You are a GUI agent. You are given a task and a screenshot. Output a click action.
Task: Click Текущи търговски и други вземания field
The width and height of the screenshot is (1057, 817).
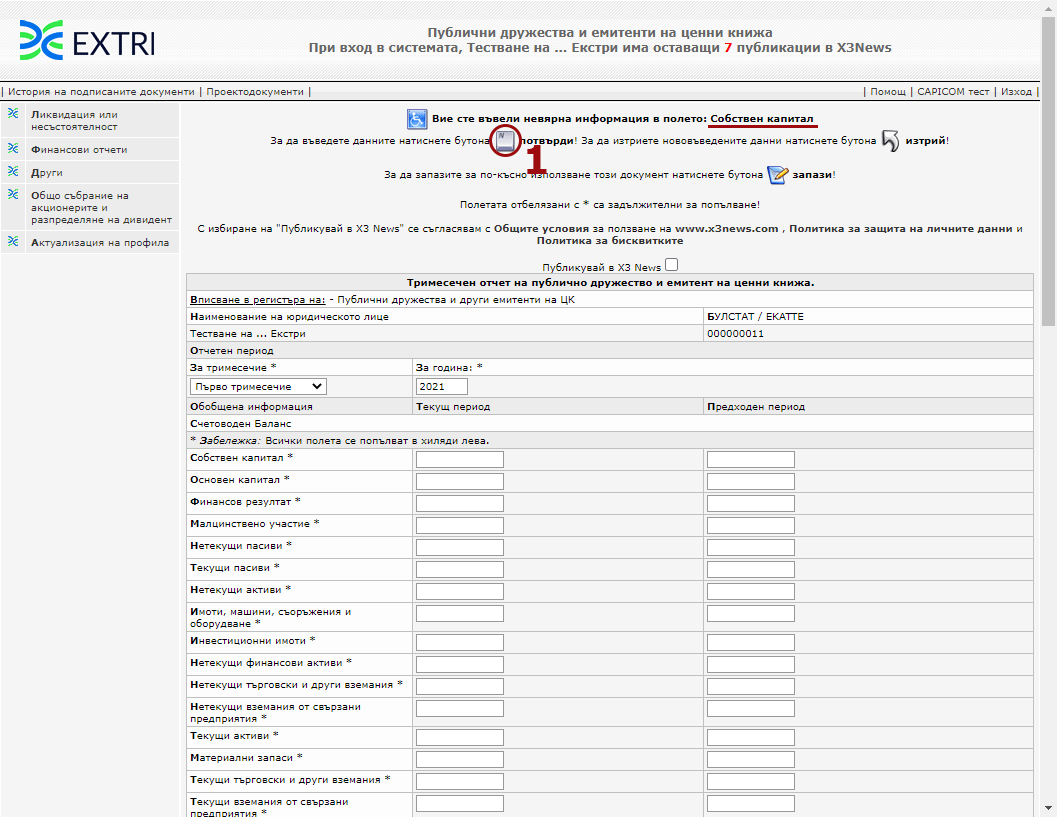[460, 781]
